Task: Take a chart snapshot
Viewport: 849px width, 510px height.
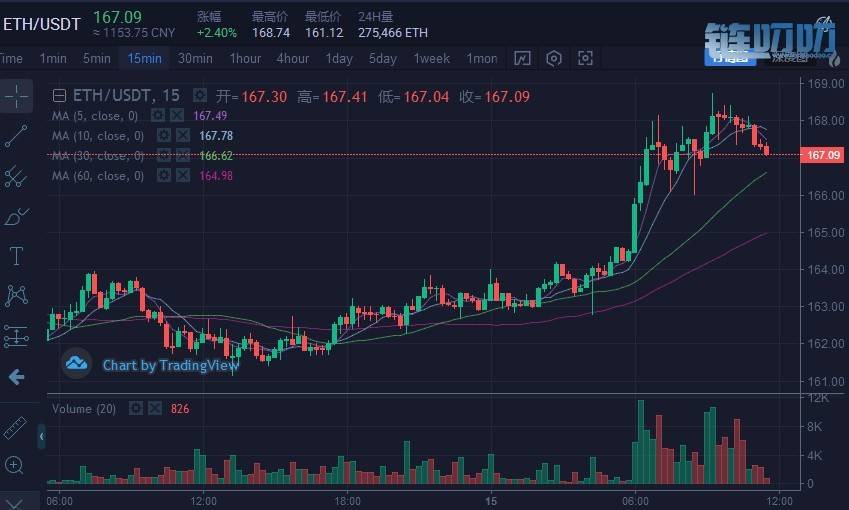Action: point(585,58)
